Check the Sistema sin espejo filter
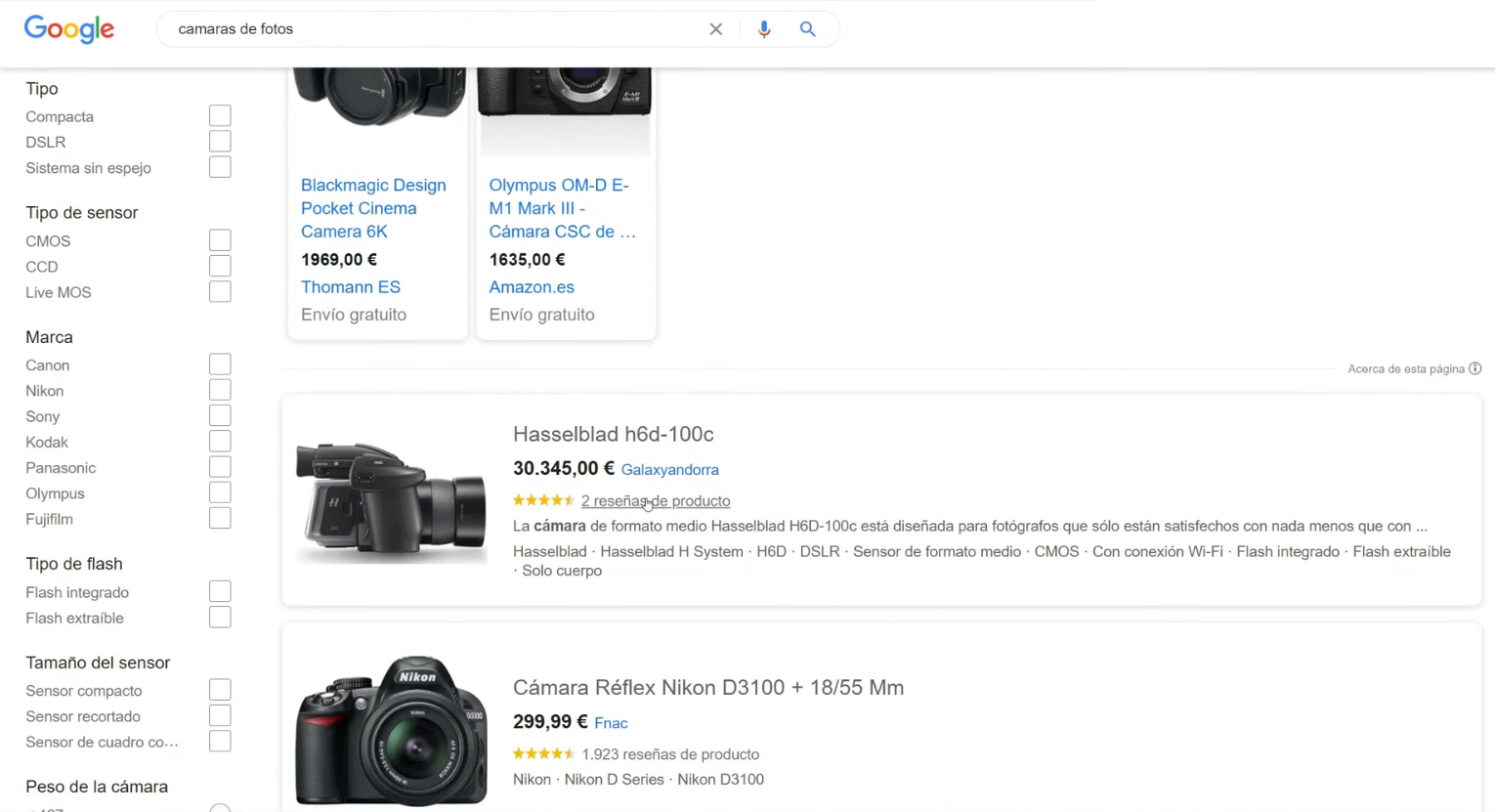This screenshot has width=1495, height=812. pyautogui.click(x=220, y=167)
